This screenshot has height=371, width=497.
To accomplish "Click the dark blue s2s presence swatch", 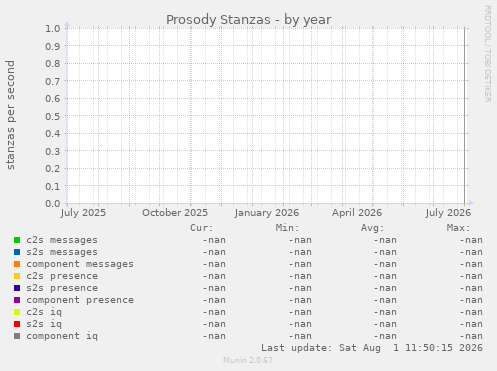I will pyautogui.click(x=17, y=288).
